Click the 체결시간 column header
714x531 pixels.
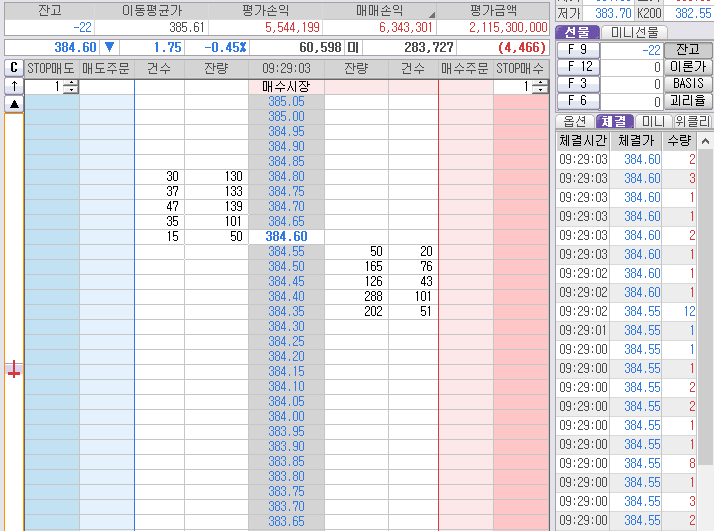point(583,141)
